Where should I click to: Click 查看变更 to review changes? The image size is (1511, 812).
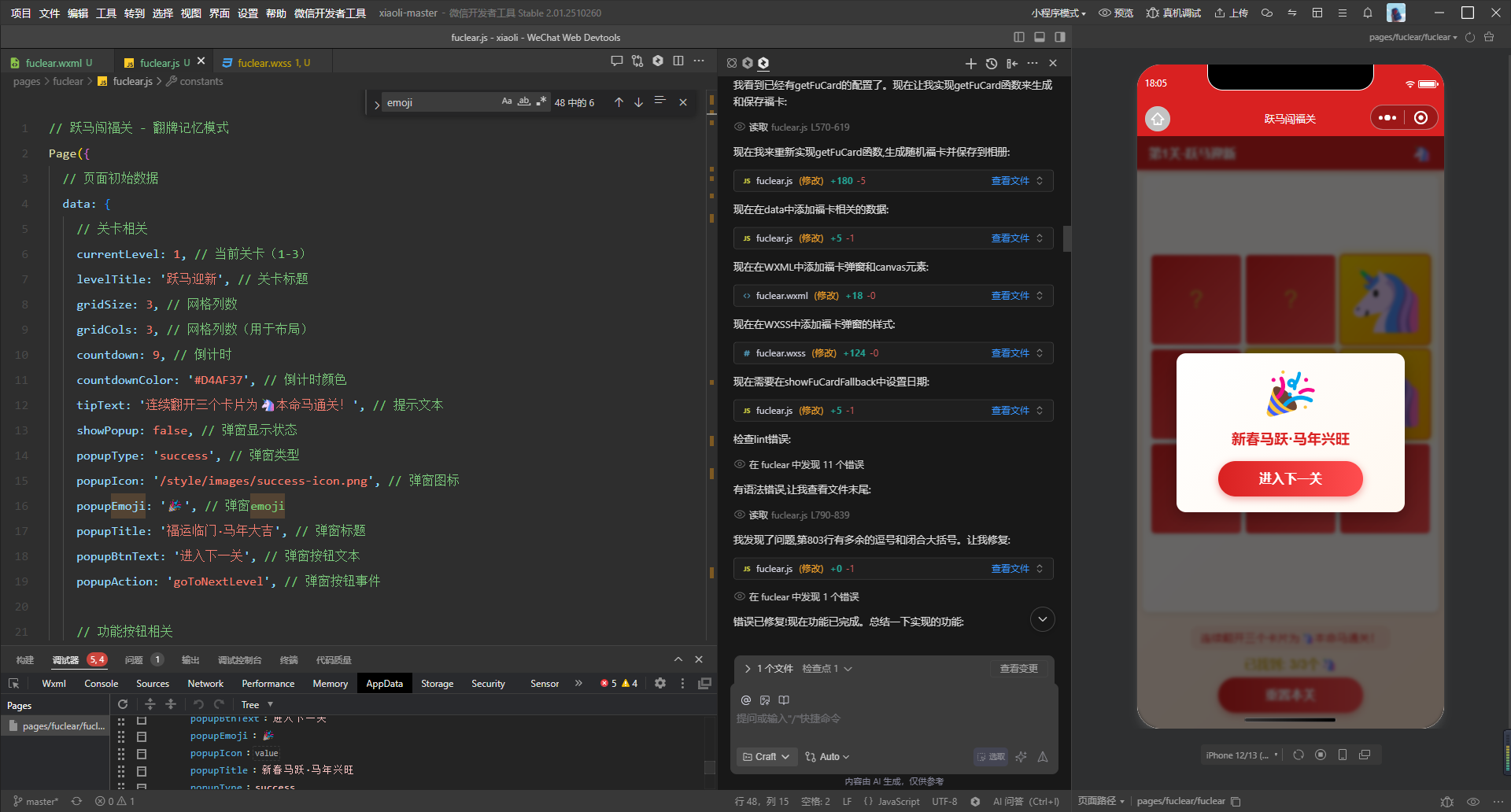[x=1018, y=668]
